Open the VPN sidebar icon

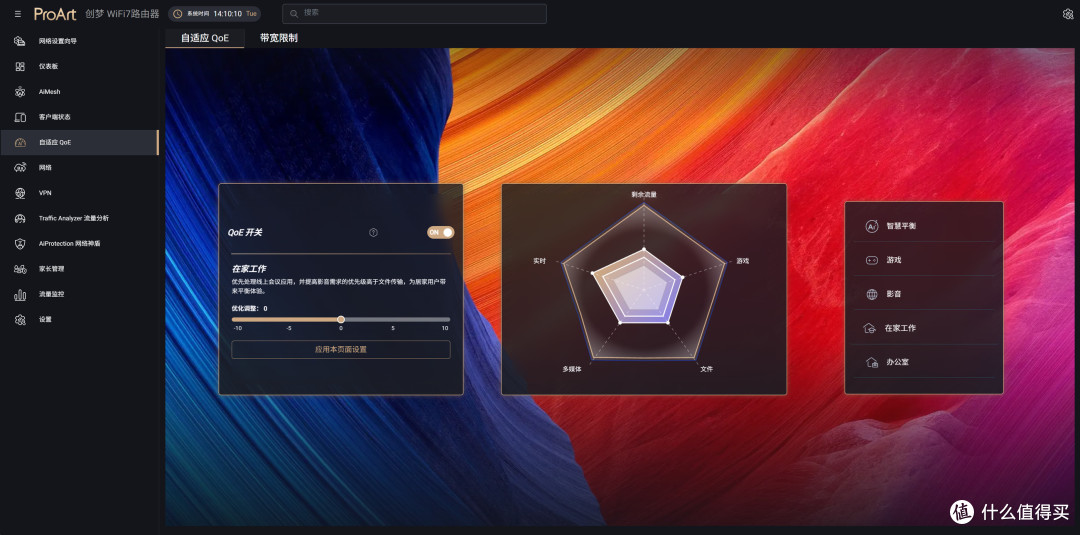(x=20, y=193)
